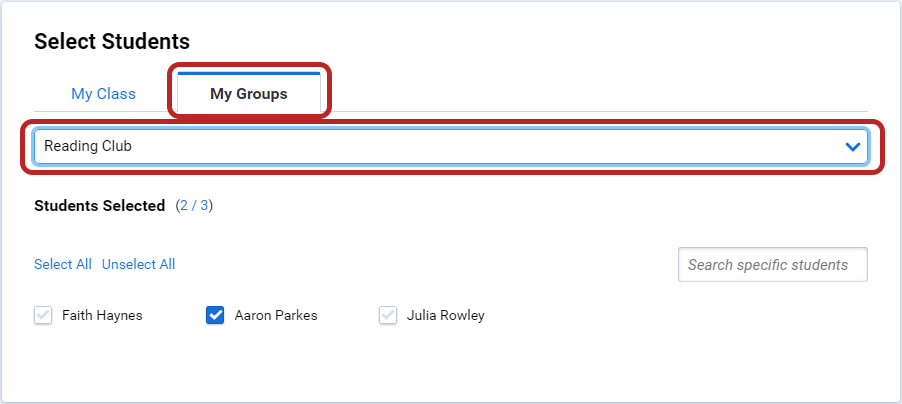Image resolution: width=902 pixels, height=404 pixels.
Task: Click the 2 / 3 selected count
Action: (194, 205)
